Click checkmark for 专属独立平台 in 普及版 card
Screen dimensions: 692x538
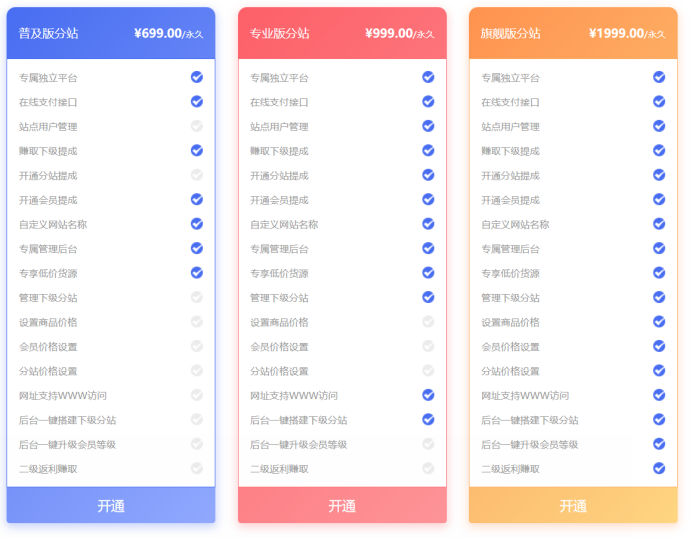[197, 77]
